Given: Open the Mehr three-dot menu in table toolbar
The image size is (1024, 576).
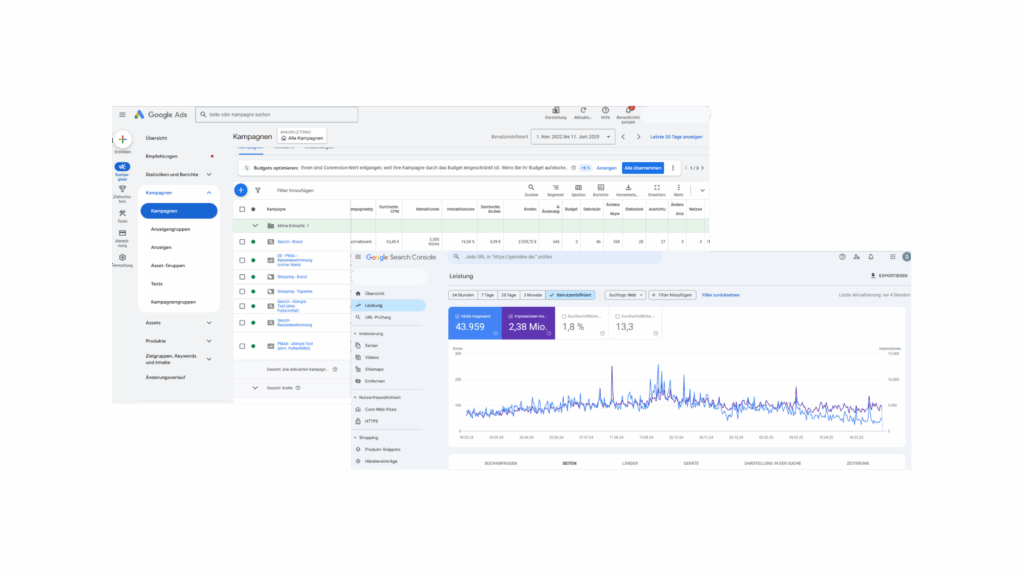Looking at the screenshot, I should [679, 187].
